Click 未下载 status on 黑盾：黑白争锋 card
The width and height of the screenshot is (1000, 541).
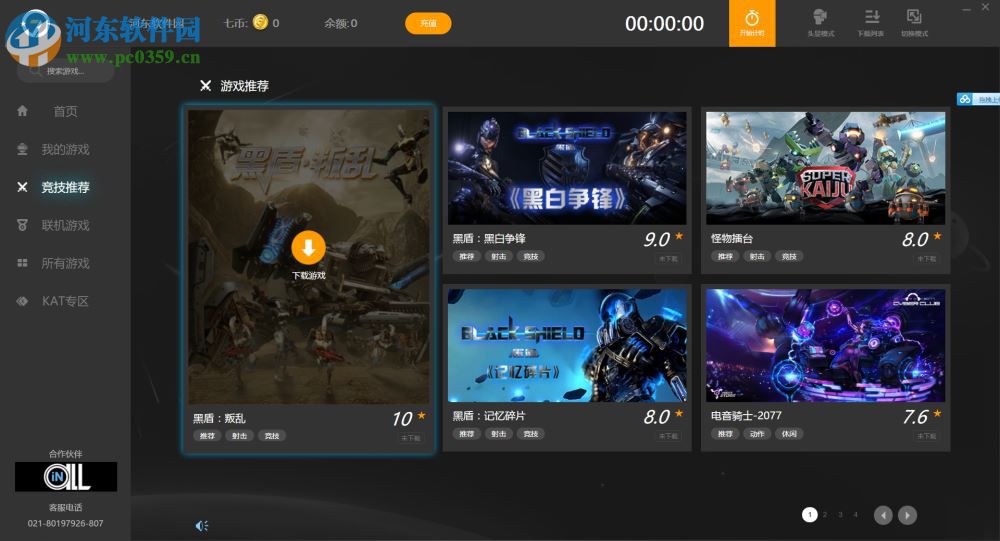pos(668,258)
